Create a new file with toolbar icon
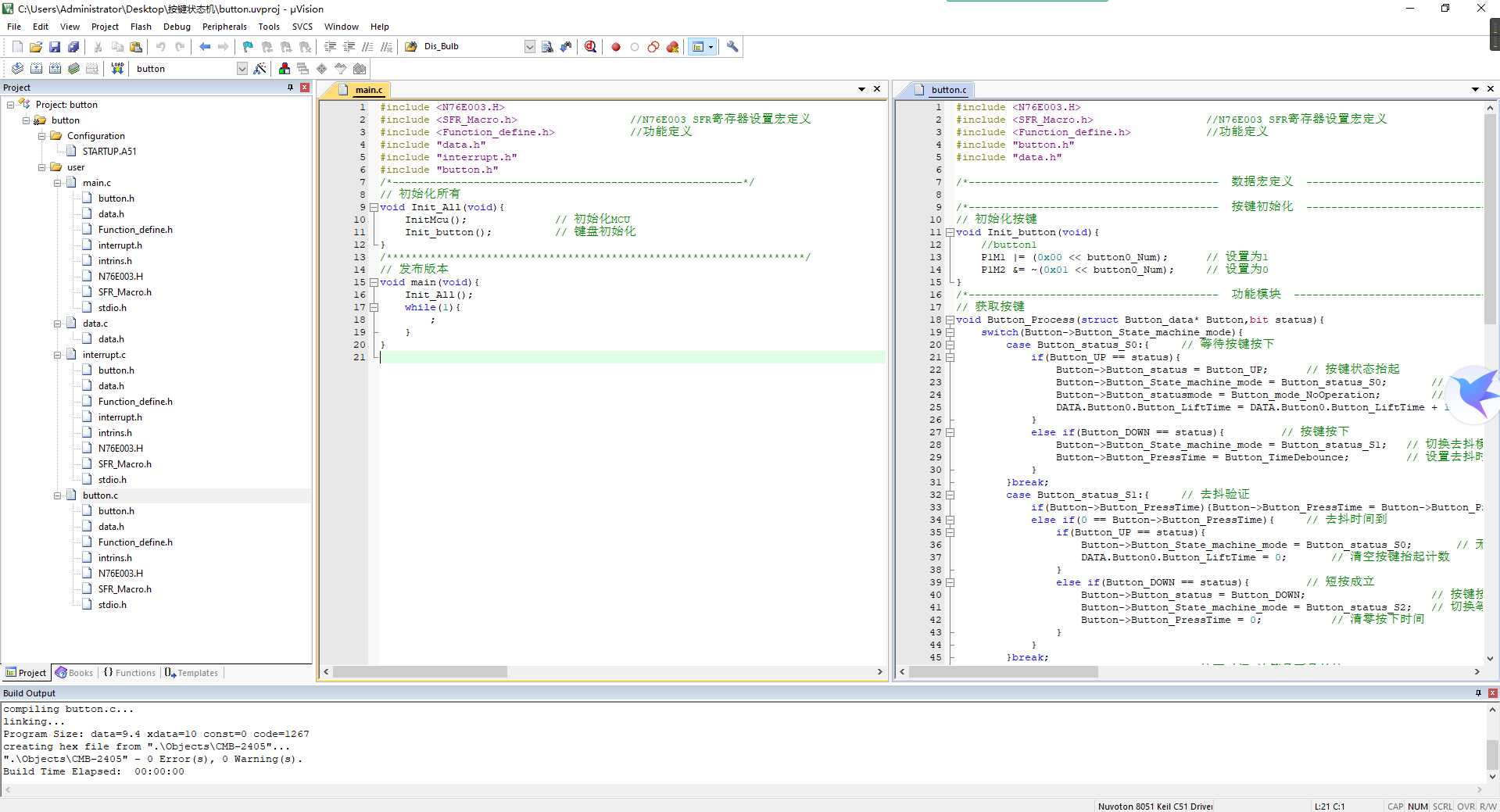Image resolution: width=1500 pixels, height=812 pixels. pos(17,47)
